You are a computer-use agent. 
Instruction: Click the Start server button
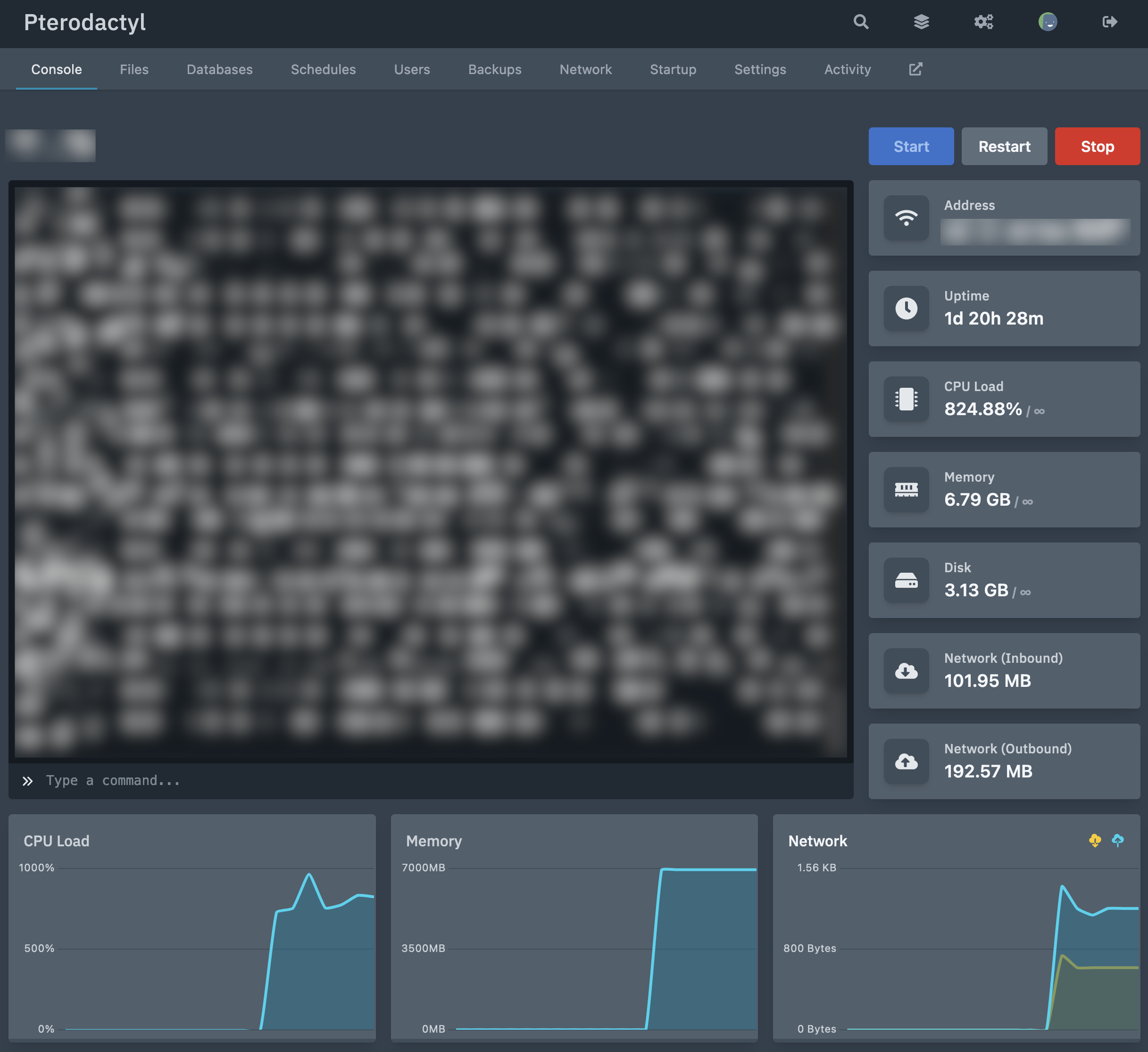pos(911,146)
